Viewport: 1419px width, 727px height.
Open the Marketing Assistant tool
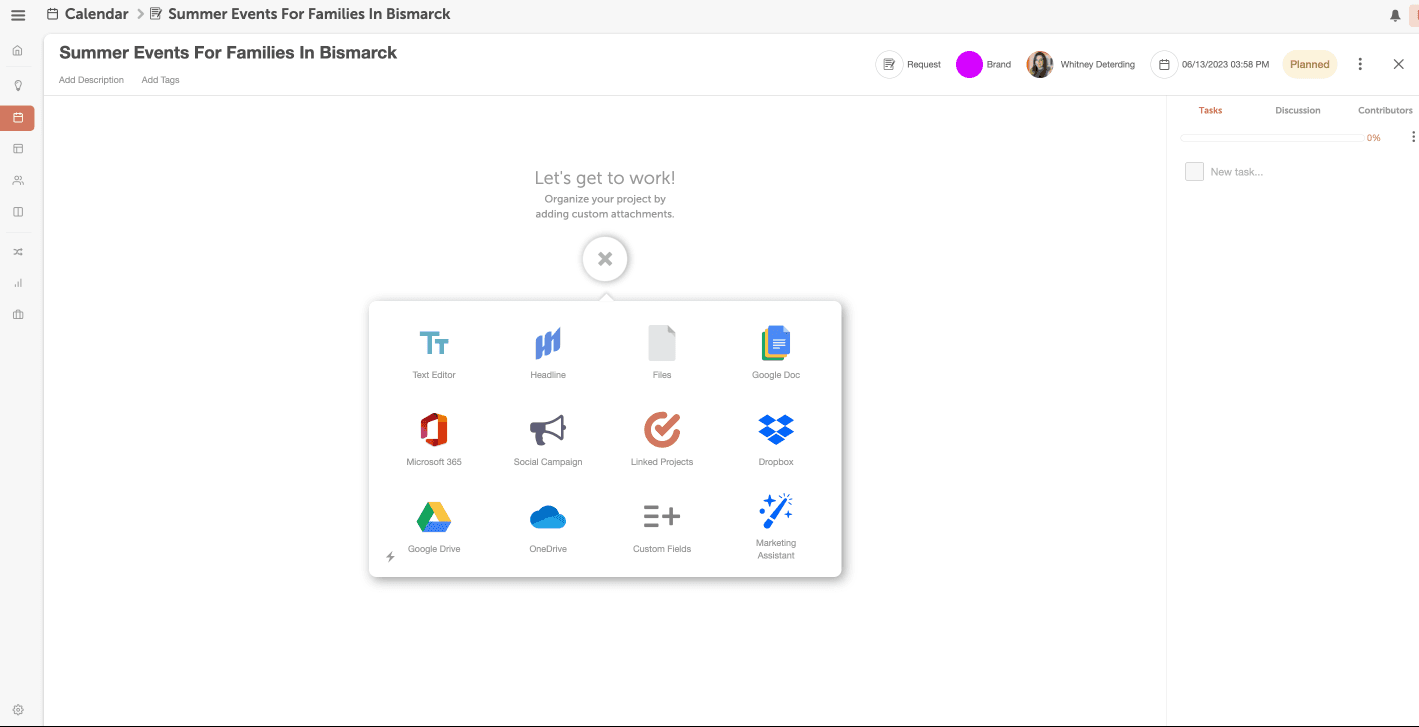coord(776,513)
